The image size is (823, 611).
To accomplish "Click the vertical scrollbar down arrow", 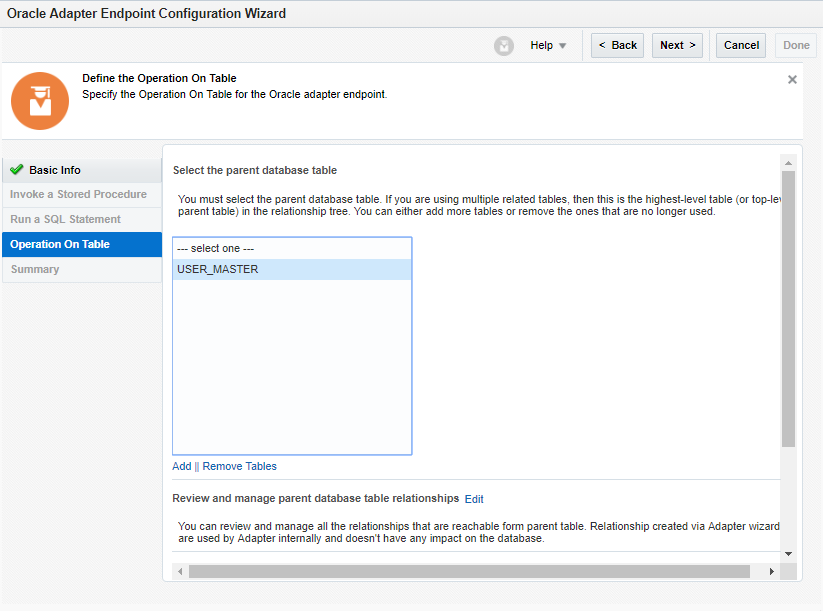I will [788, 554].
